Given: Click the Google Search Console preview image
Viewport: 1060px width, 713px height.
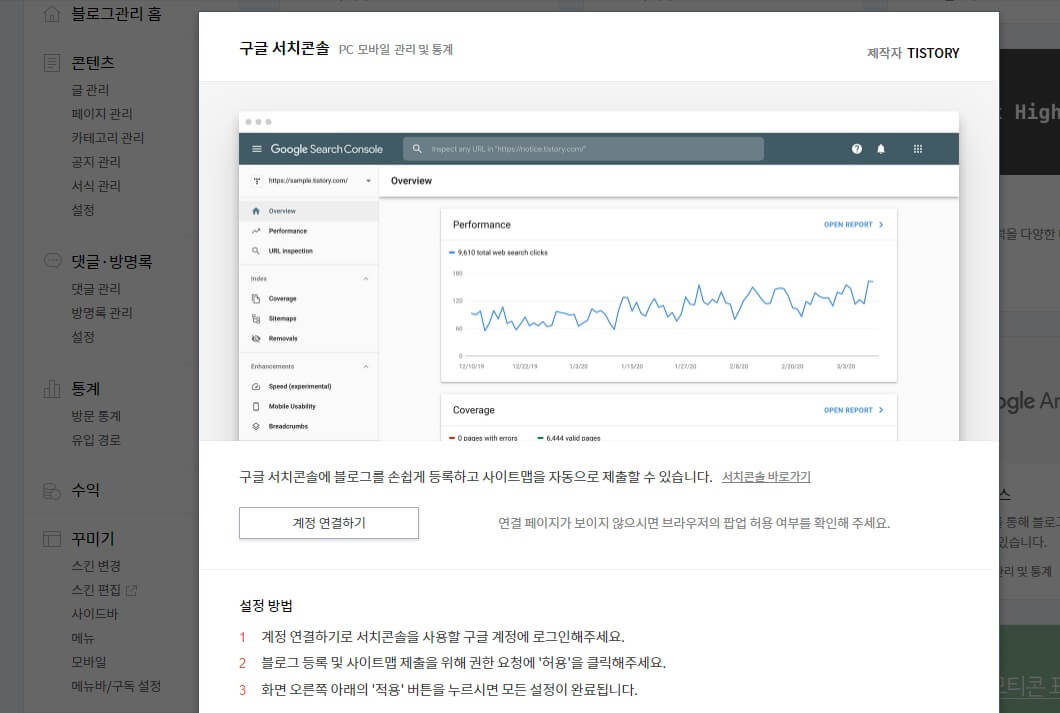Looking at the screenshot, I should tap(599, 276).
